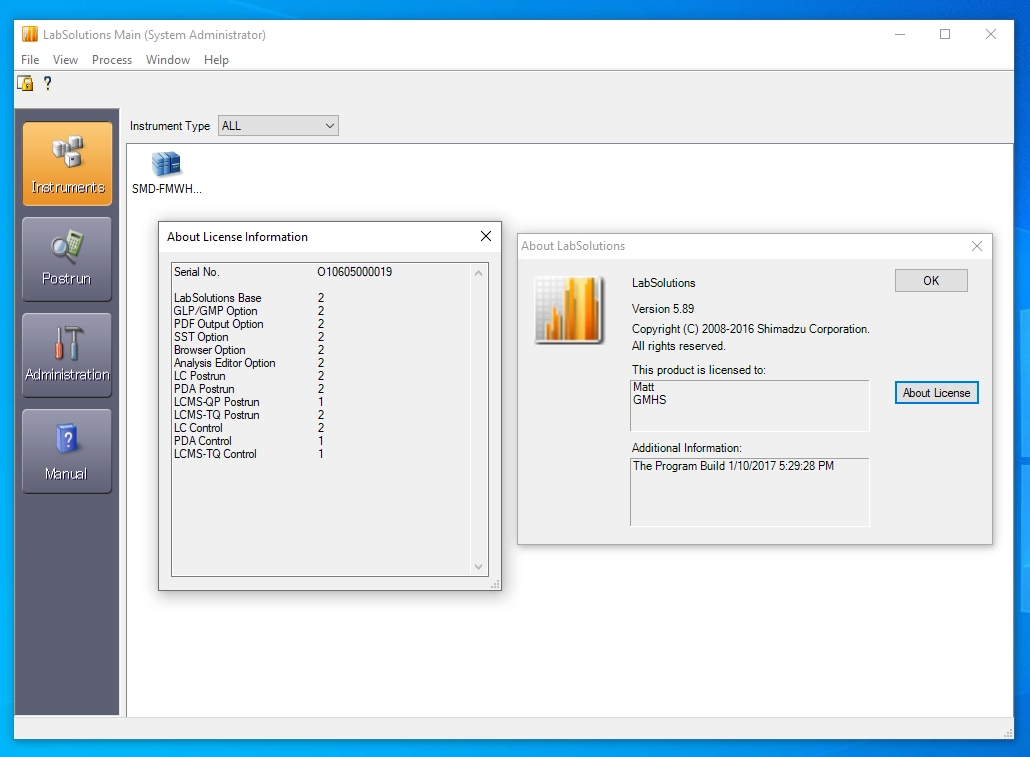
Task: Open the Administration tools icon
Action: click(x=67, y=355)
